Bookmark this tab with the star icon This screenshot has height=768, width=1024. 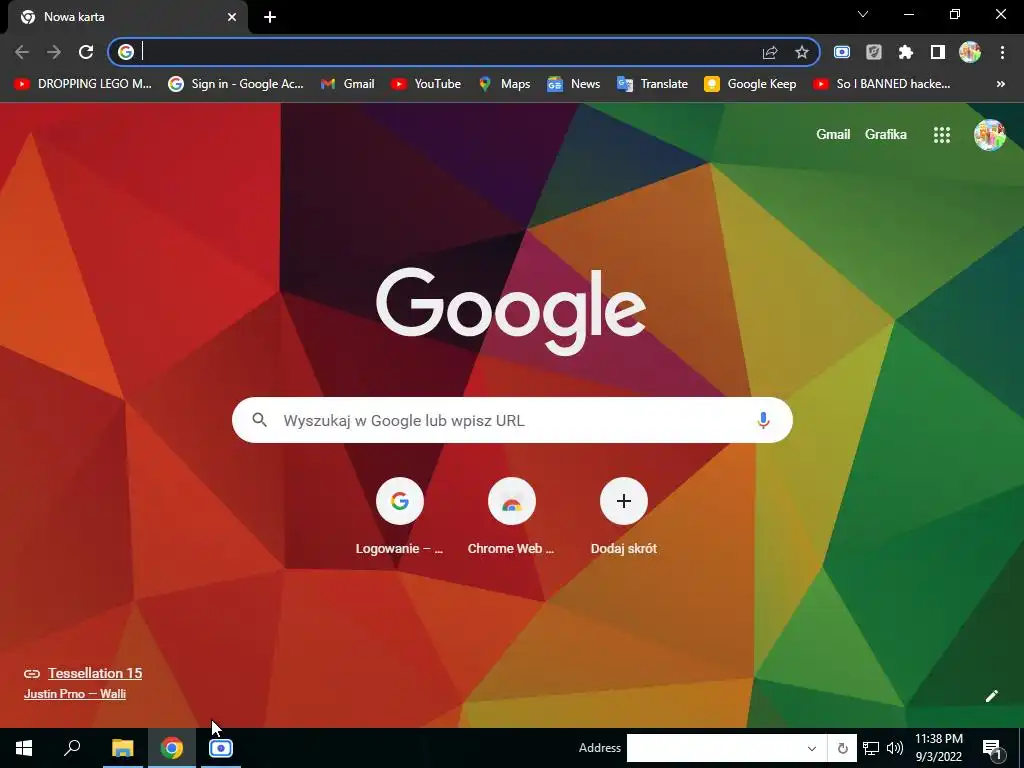coord(802,52)
